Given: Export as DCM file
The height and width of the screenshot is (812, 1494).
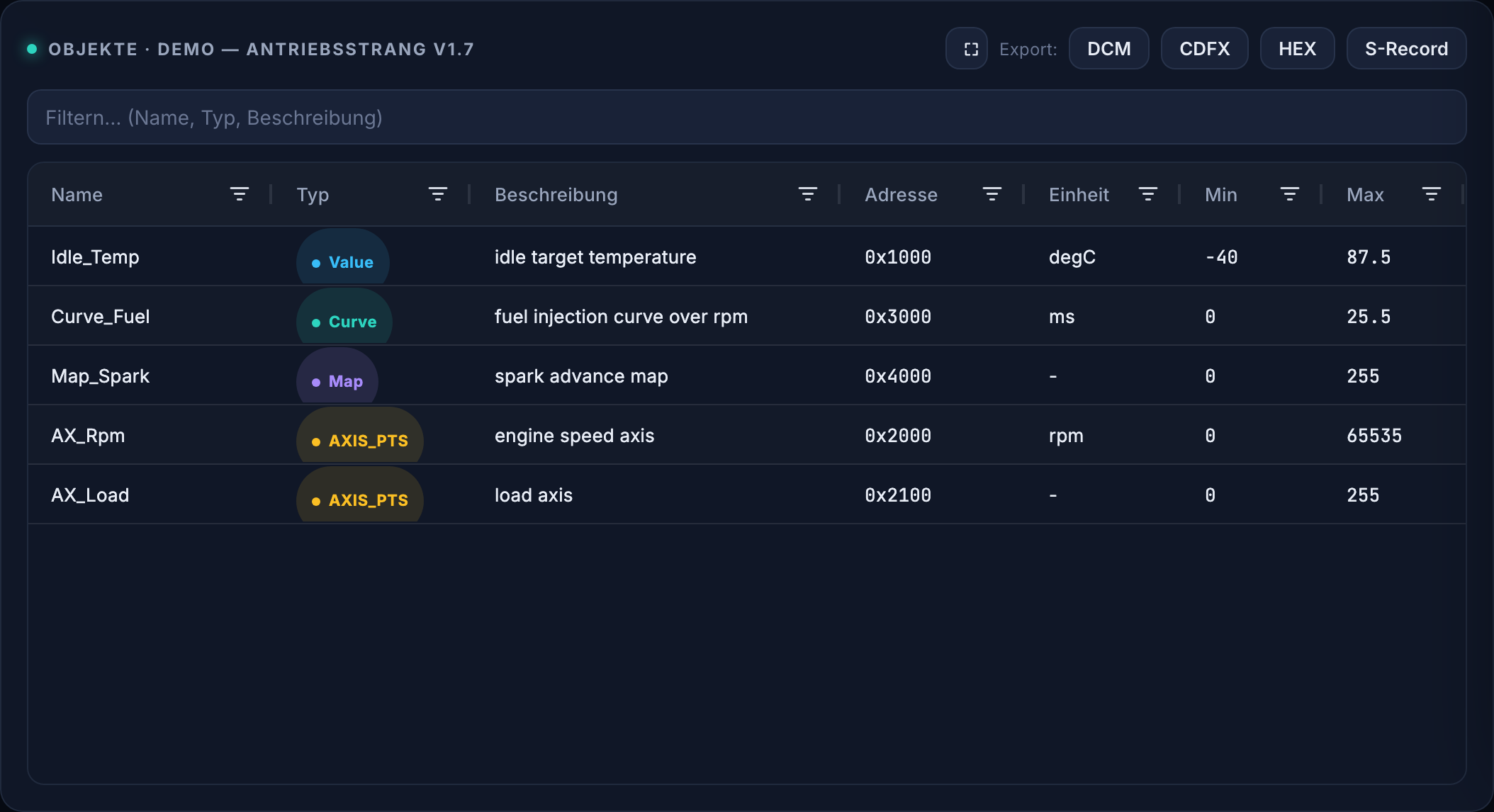Looking at the screenshot, I should [x=1109, y=49].
